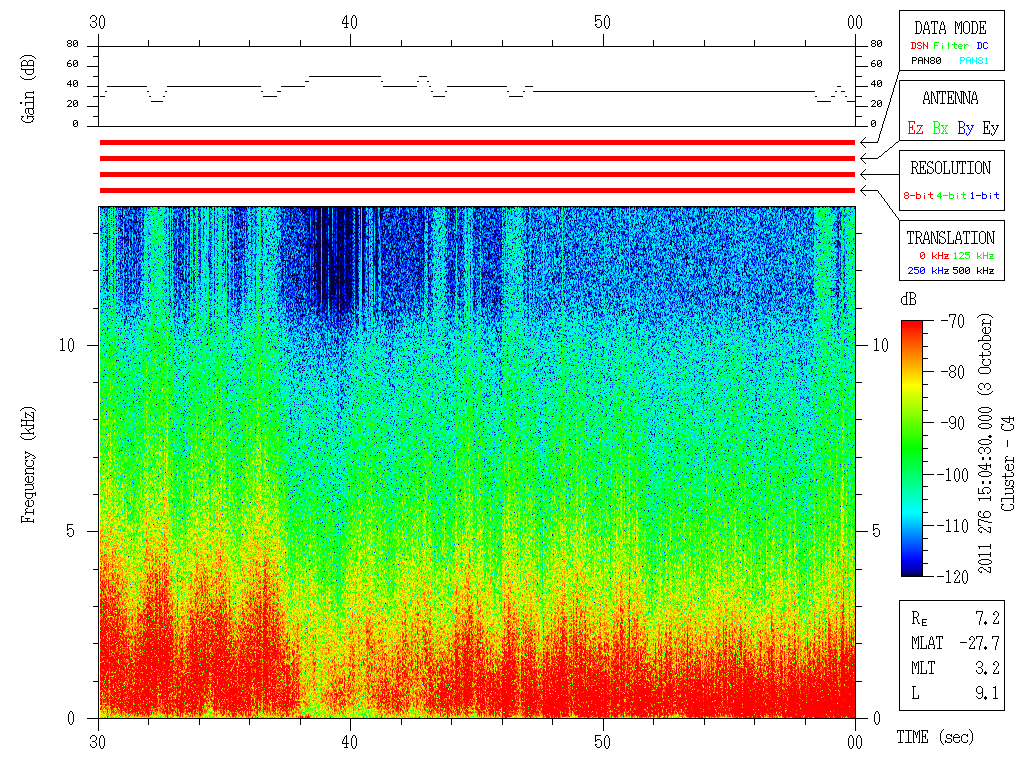Click the 80 label on the left gain axis
This screenshot has height=768, width=1024.
(x=72, y=44)
